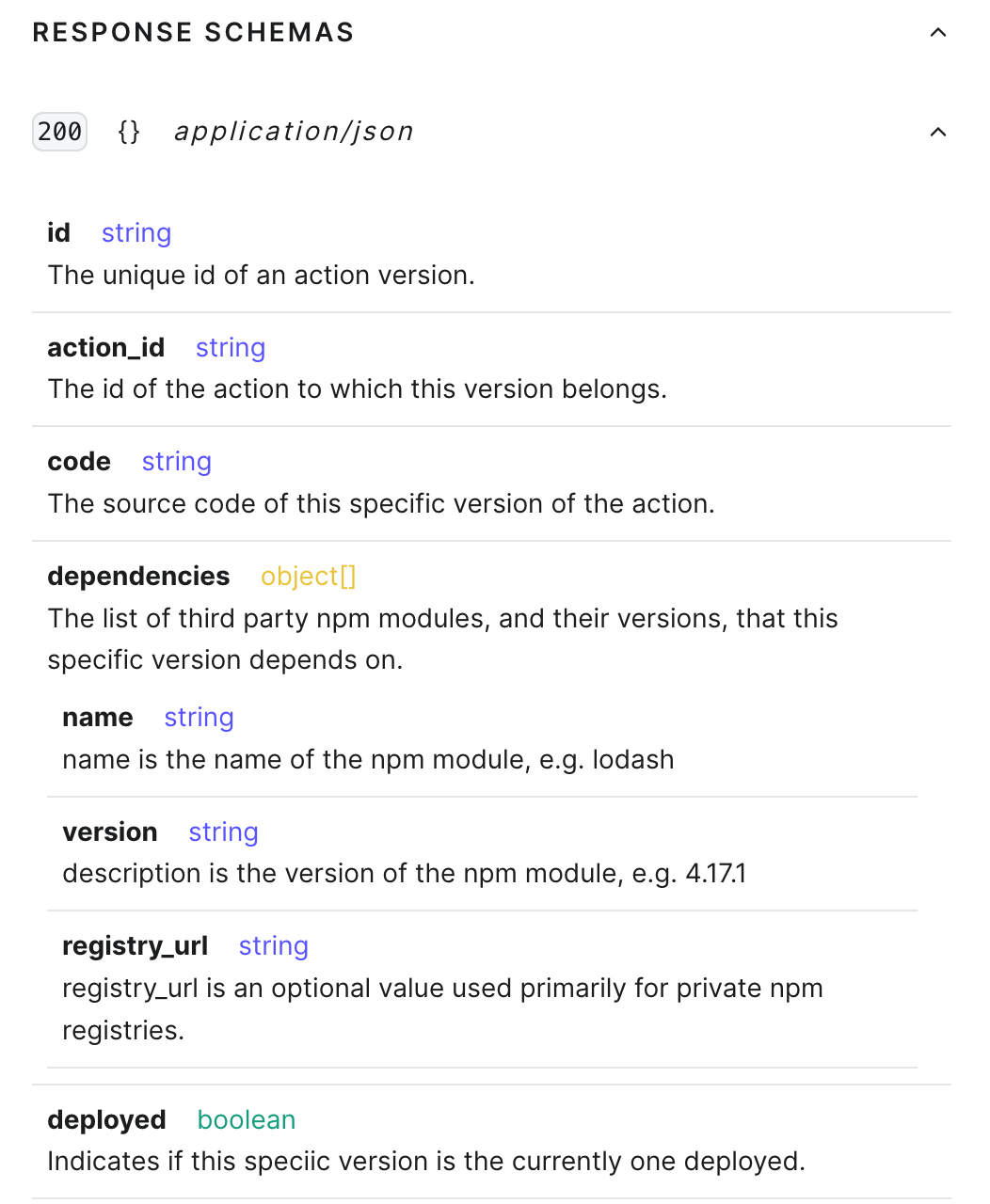Click the curly braces JSON icon
The image size is (990, 1204).
point(129,132)
